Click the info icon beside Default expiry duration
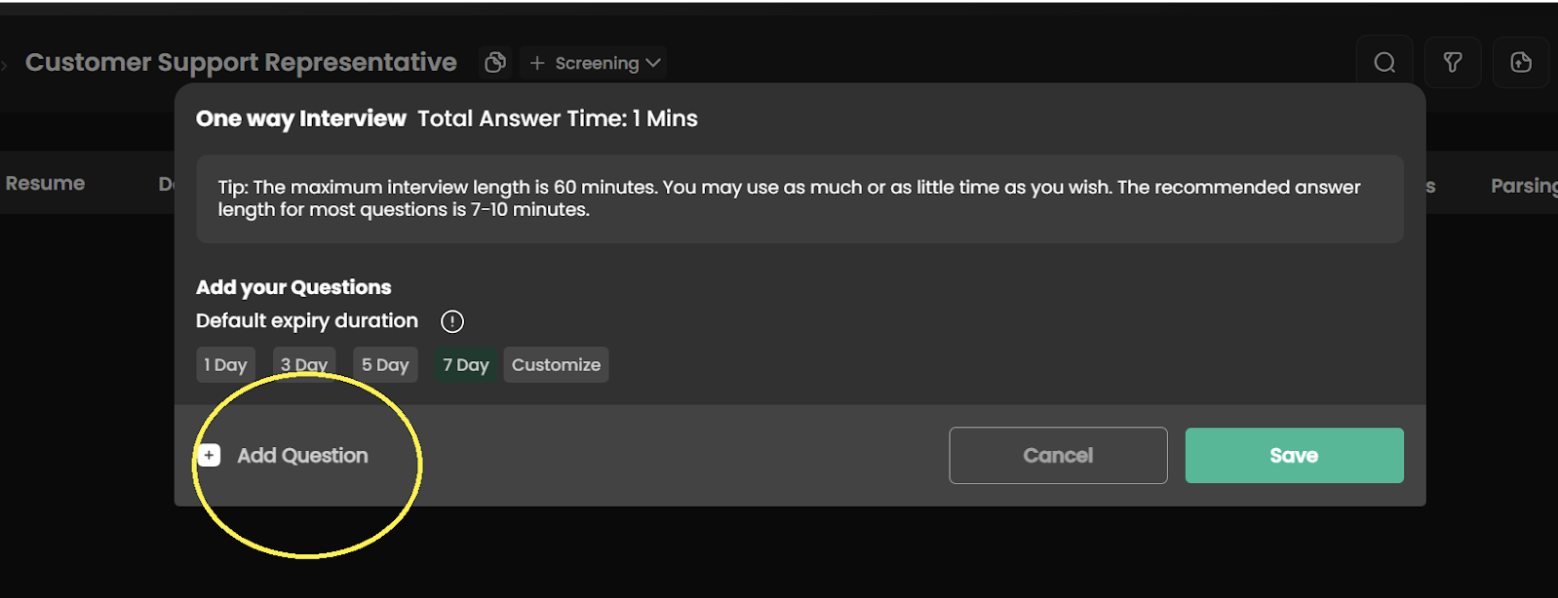1558x598 pixels. pyautogui.click(x=453, y=321)
